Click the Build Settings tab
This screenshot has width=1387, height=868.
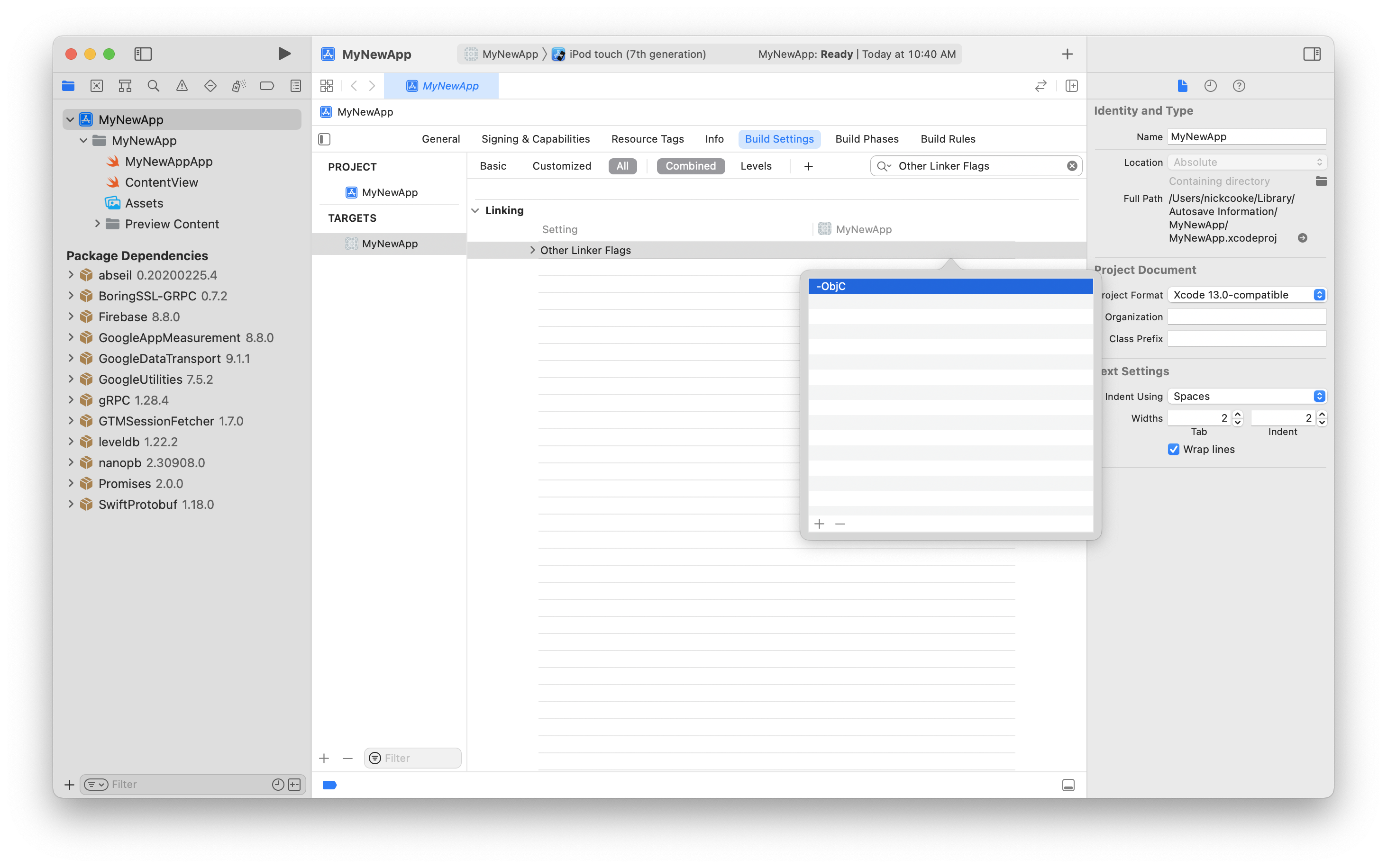coord(779,139)
